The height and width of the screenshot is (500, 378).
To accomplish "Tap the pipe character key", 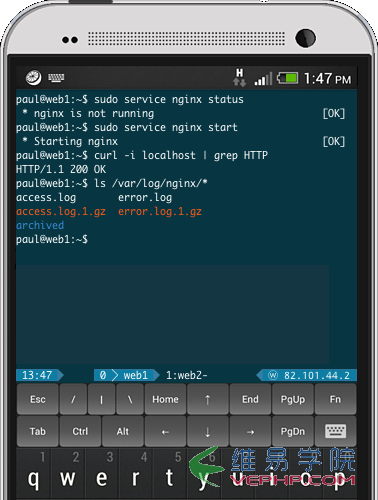I will pos(101,399).
